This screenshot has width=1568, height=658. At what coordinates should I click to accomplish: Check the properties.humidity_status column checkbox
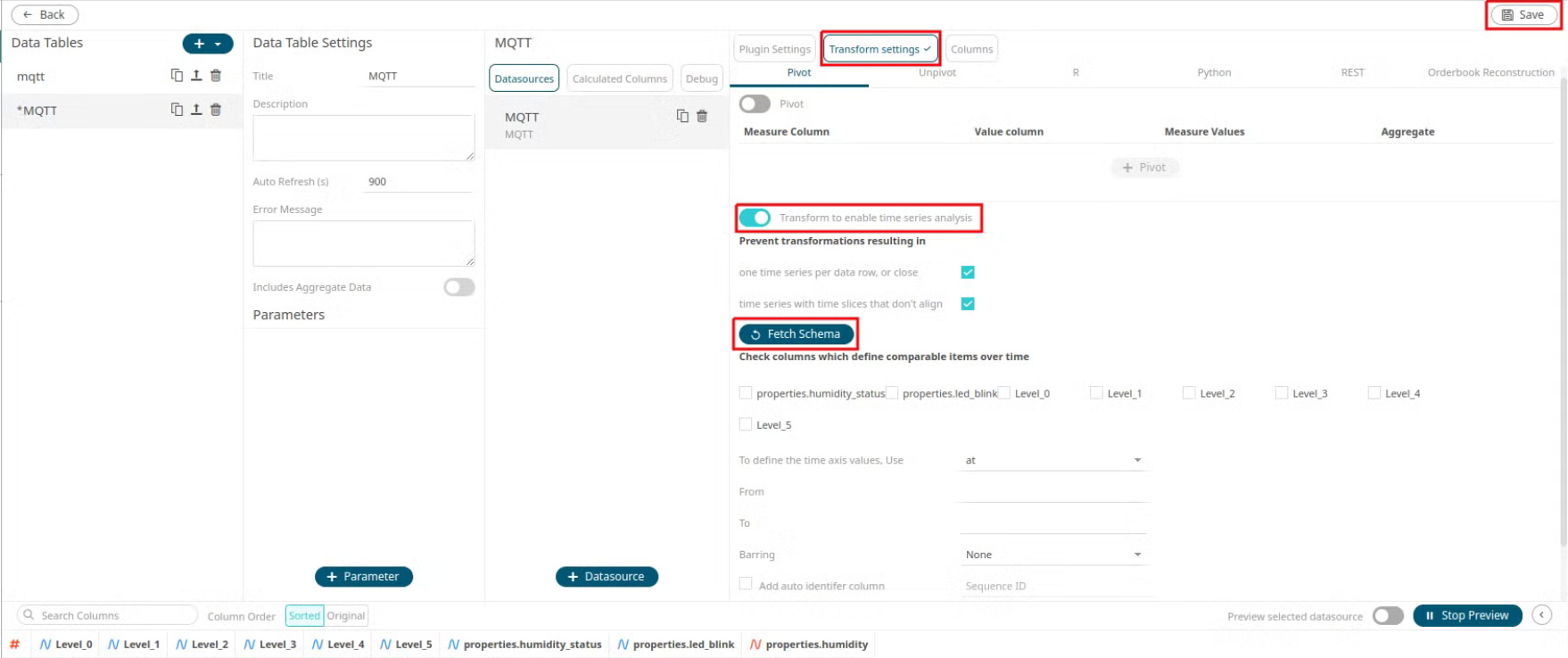click(x=746, y=393)
